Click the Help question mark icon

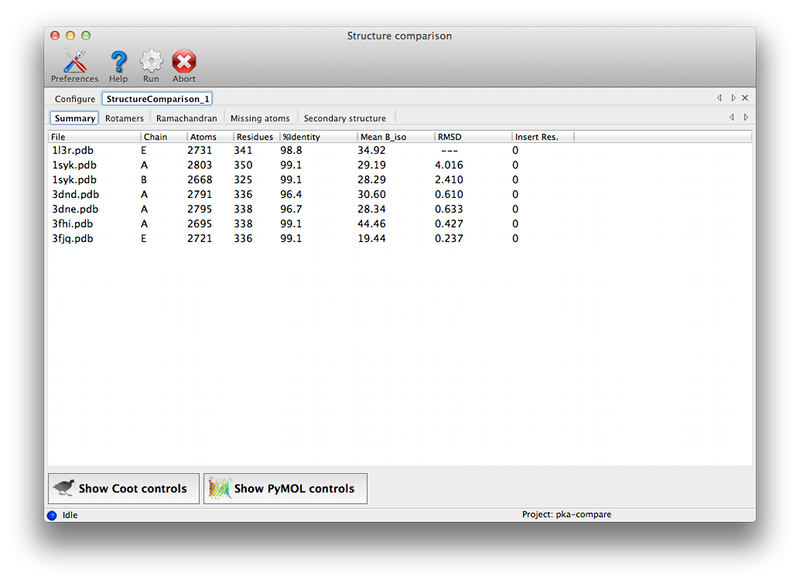tap(118, 62)
